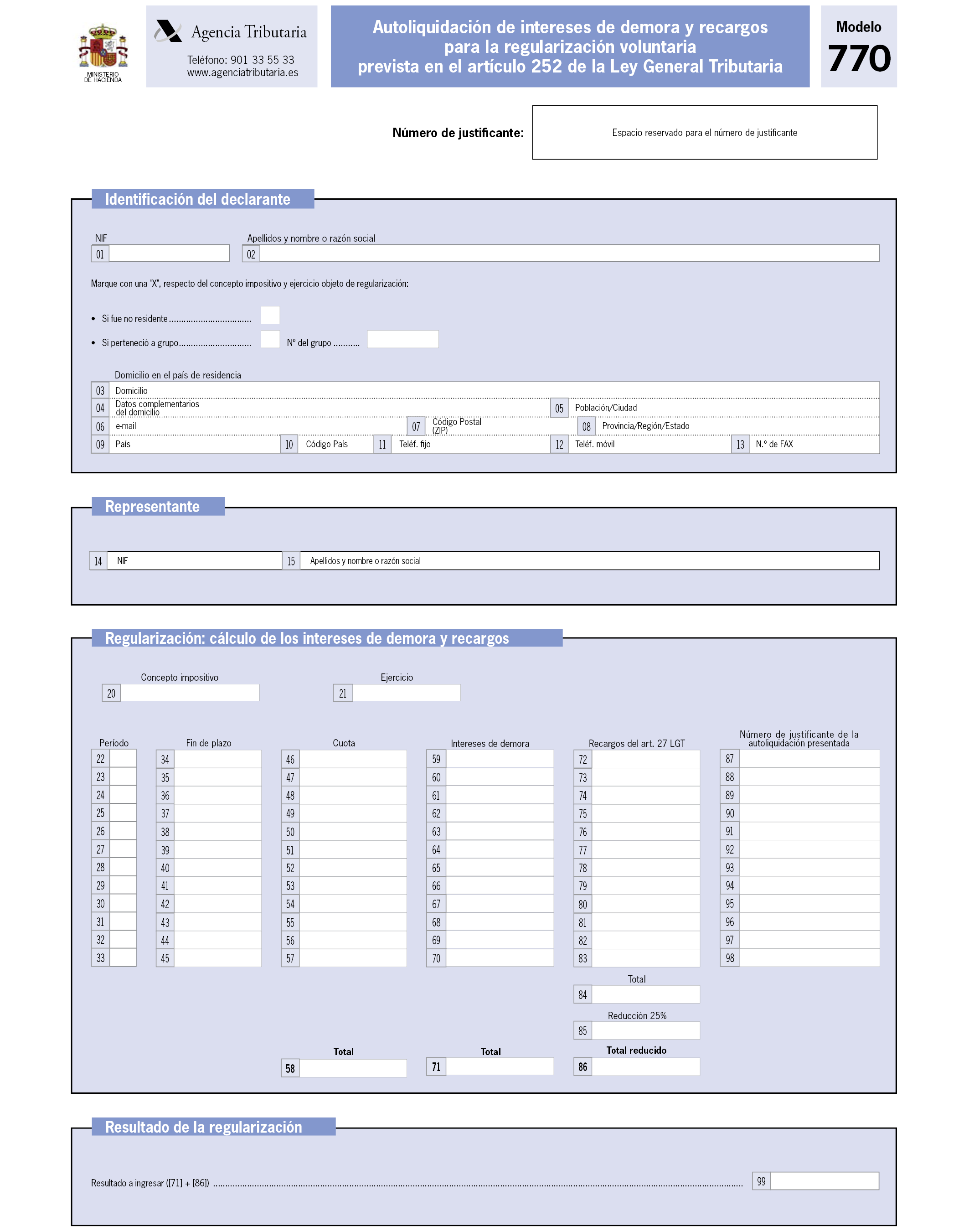Click the Recargos Total field 84
Image resolution: width=969 pixels, height=1232 pixels.
click(x=646, y=994)
